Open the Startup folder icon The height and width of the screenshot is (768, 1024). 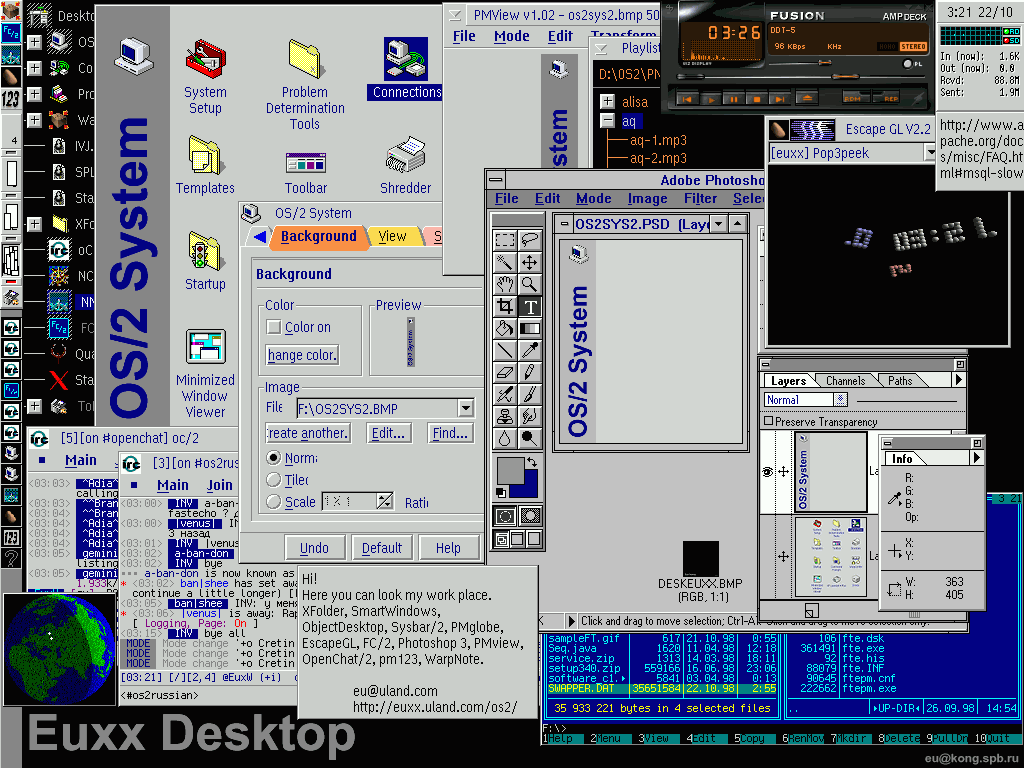[x=205, y=251]
